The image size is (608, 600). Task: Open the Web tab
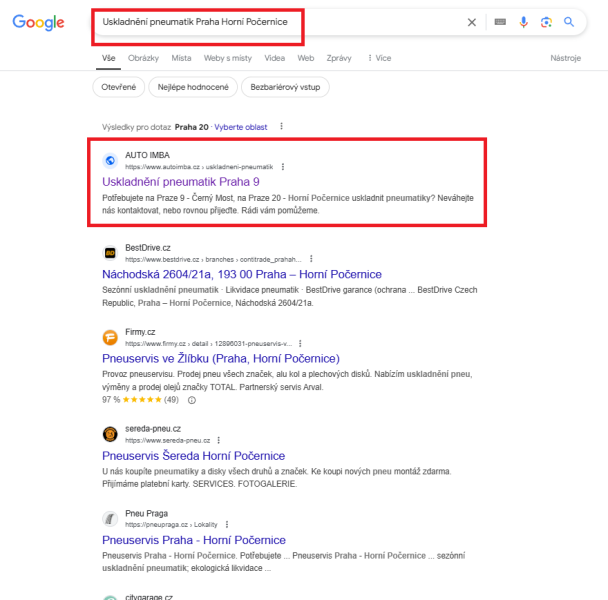pyautogui.click(x=306, y=58)
